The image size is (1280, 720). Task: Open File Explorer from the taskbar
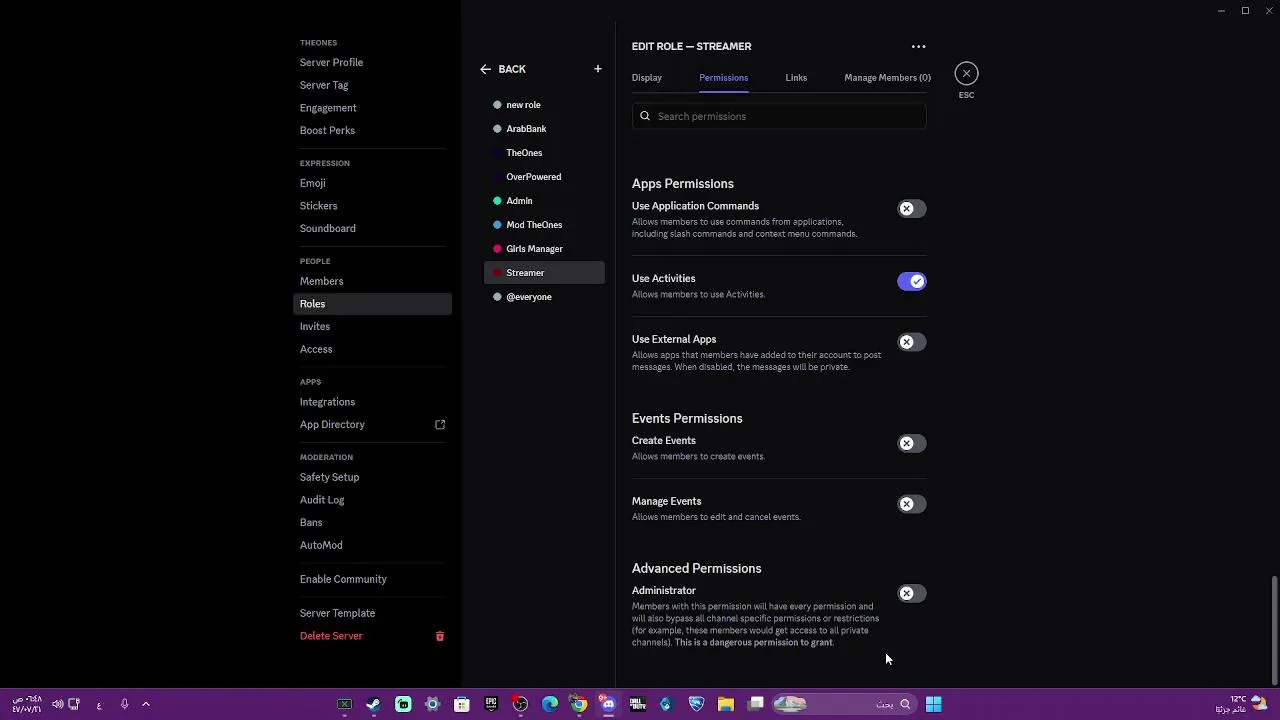pos(726,704)
